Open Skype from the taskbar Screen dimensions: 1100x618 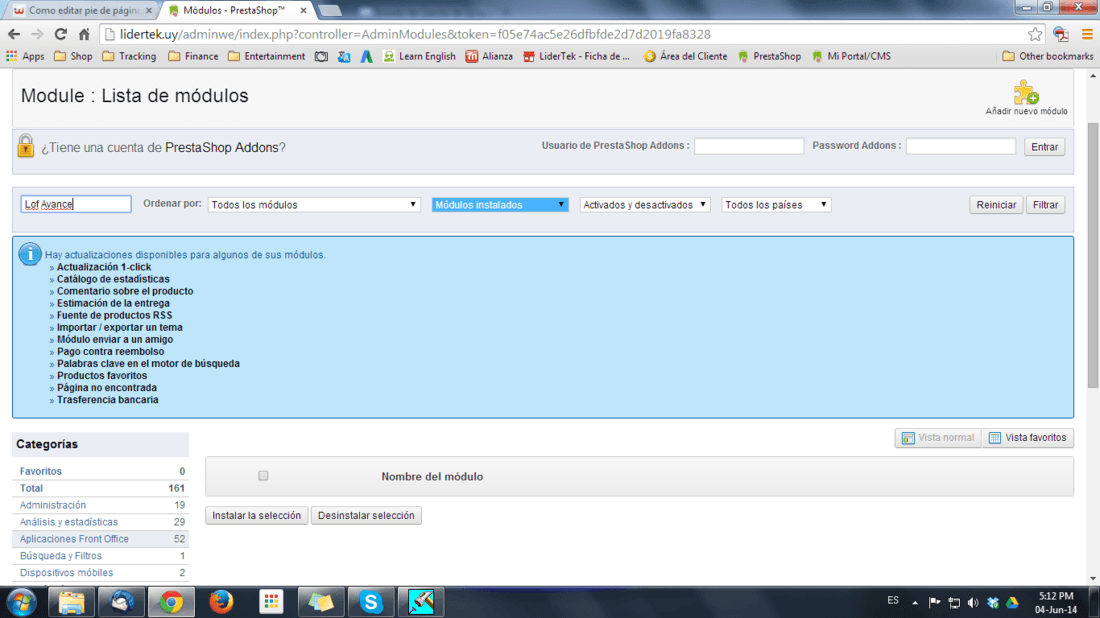(x=370, y=603)
